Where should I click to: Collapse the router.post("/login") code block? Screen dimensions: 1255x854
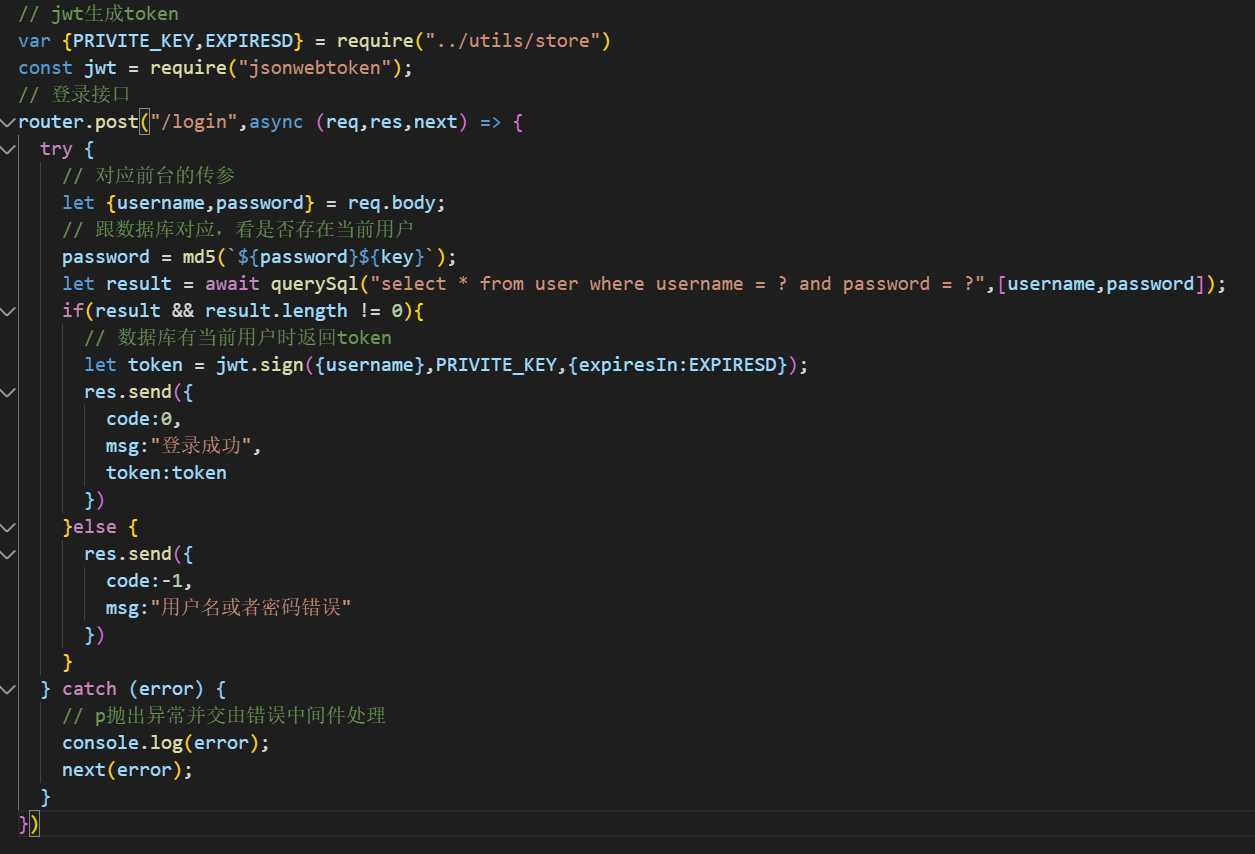8,122
